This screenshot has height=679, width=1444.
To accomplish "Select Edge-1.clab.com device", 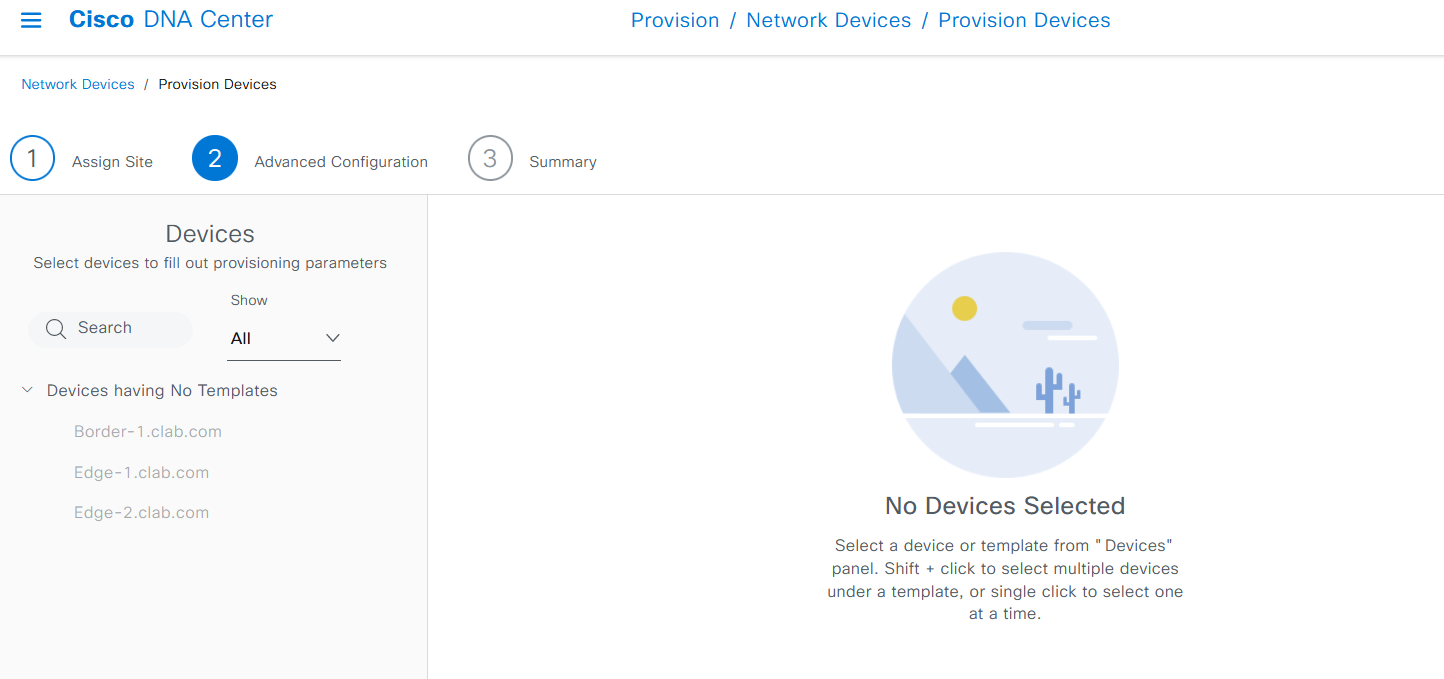I will (141, 473).
